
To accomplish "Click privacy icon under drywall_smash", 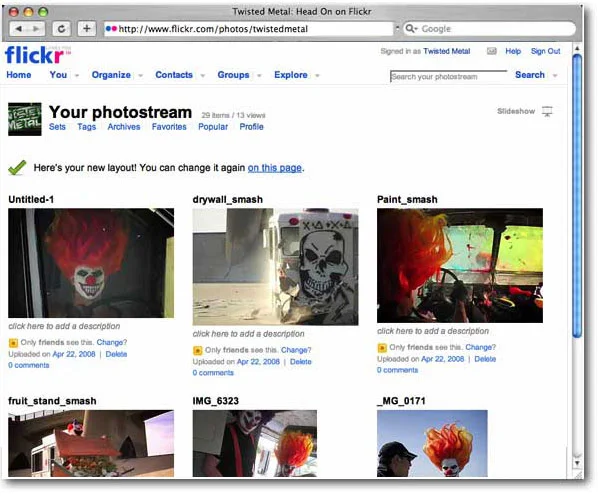I will pyautogui.click(x=198, y=350).
